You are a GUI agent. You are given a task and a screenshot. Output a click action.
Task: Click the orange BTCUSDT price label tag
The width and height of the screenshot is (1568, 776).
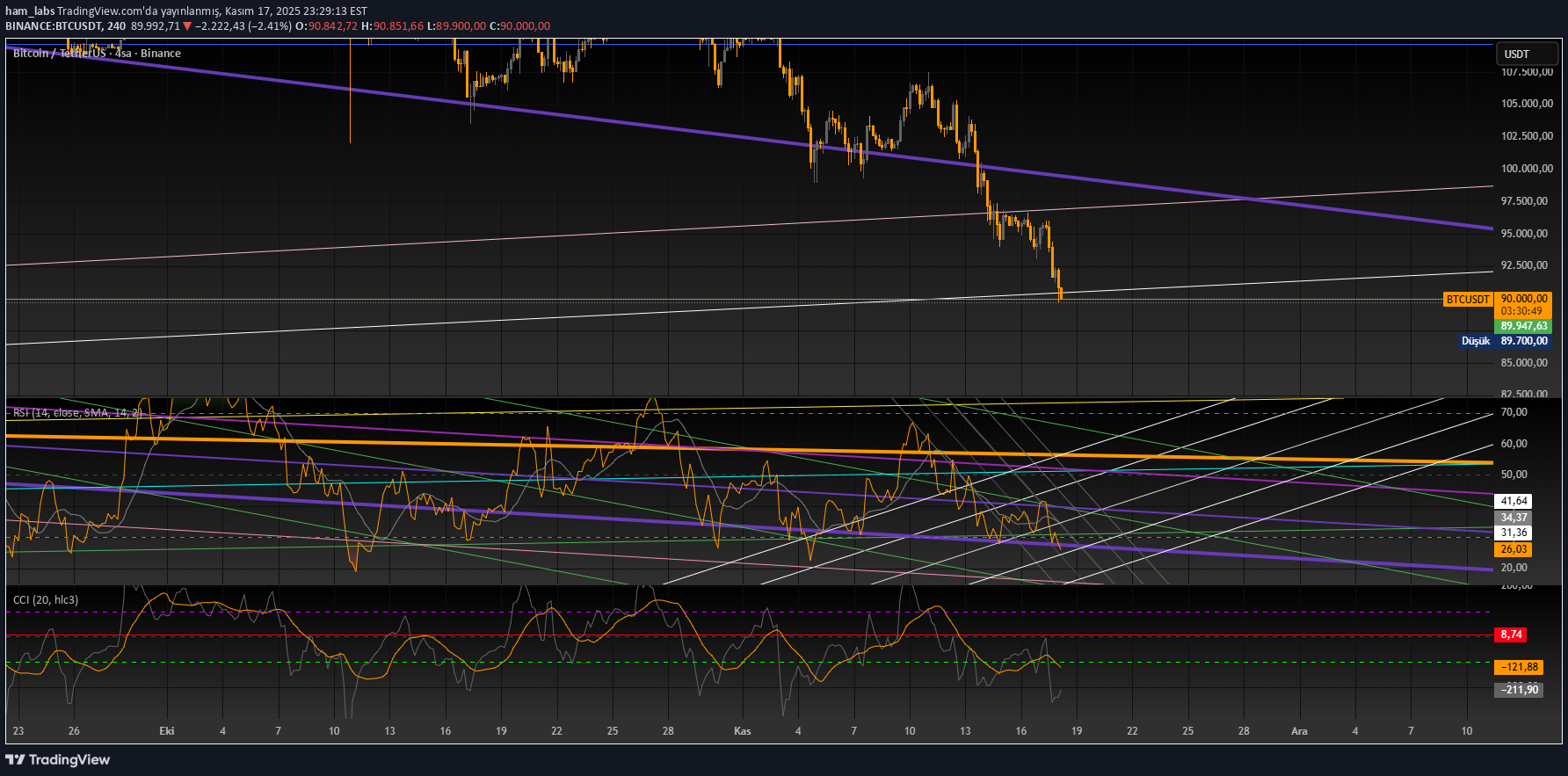(1468, 300)
